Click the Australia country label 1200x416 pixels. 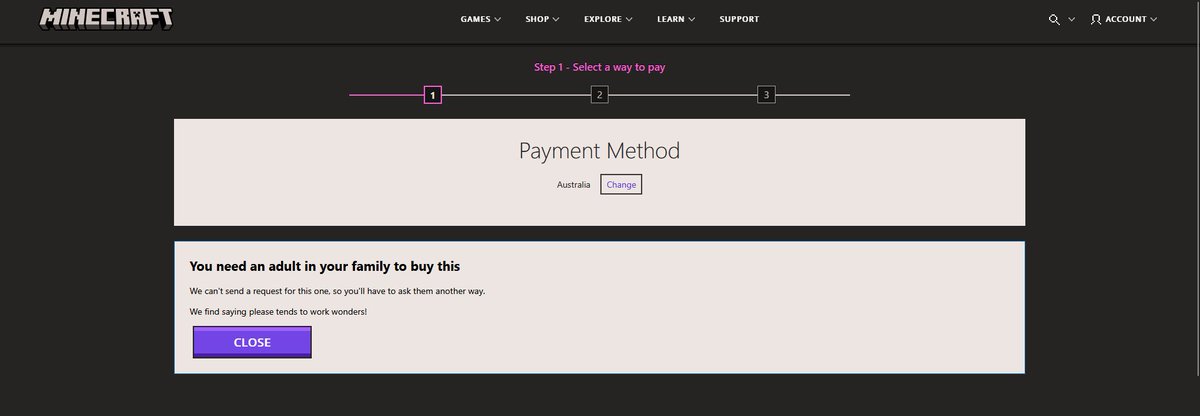coord(573,185)
